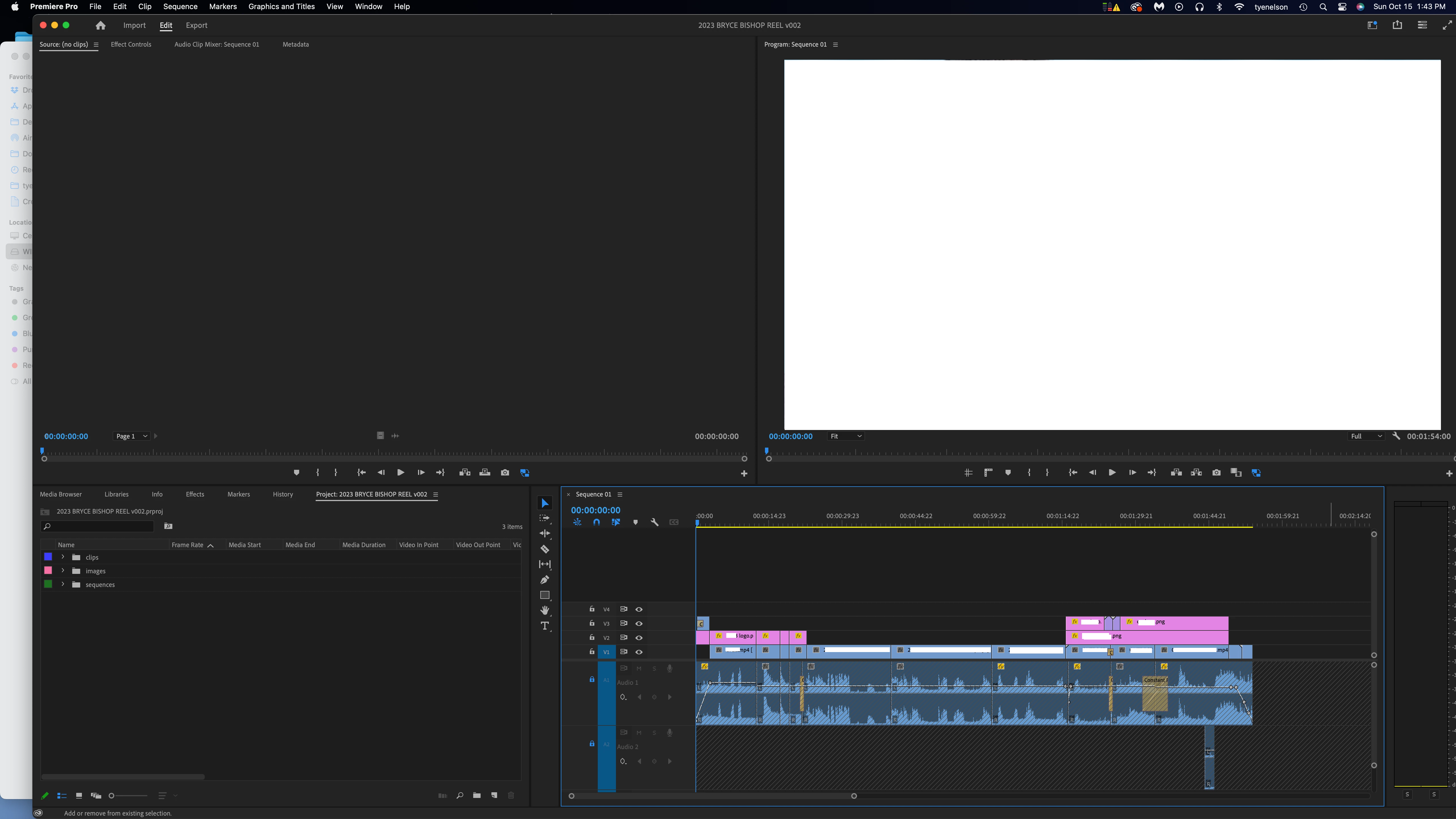The width and height of the screenshot is (1456, 819).
Task: Toggle V2 track output eye
Action: point(639,638)
